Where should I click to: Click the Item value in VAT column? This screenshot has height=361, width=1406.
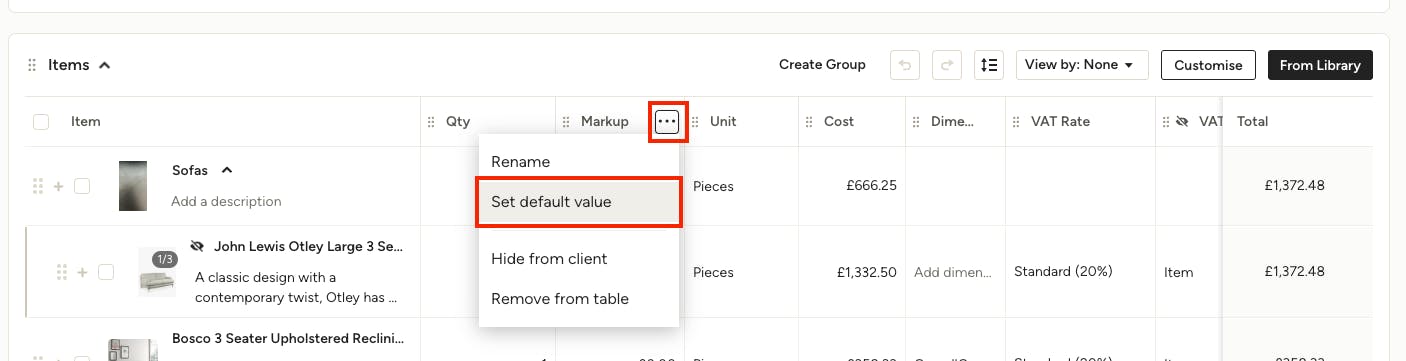tap(1179, 272)
